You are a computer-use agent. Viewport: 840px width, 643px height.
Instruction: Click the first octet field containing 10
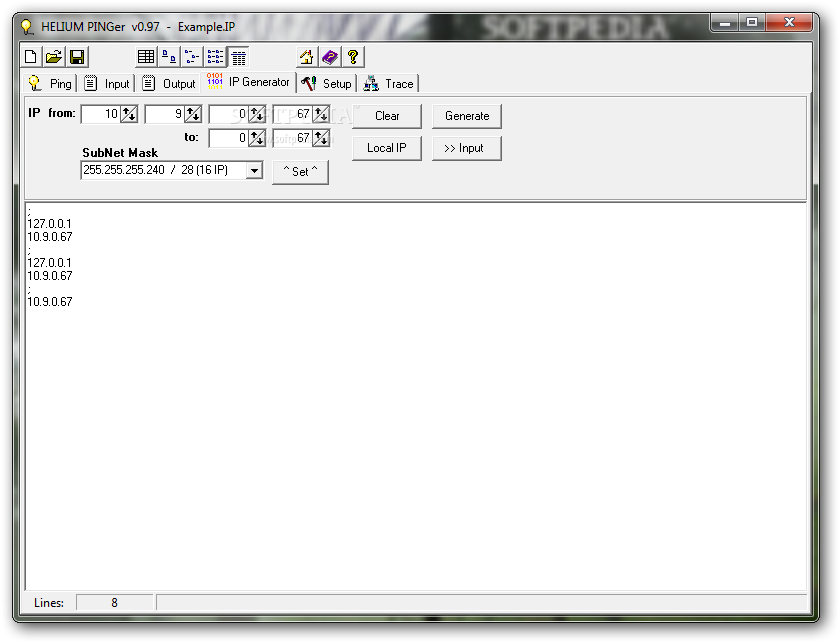pyautogui.click(x=100, y=114)
